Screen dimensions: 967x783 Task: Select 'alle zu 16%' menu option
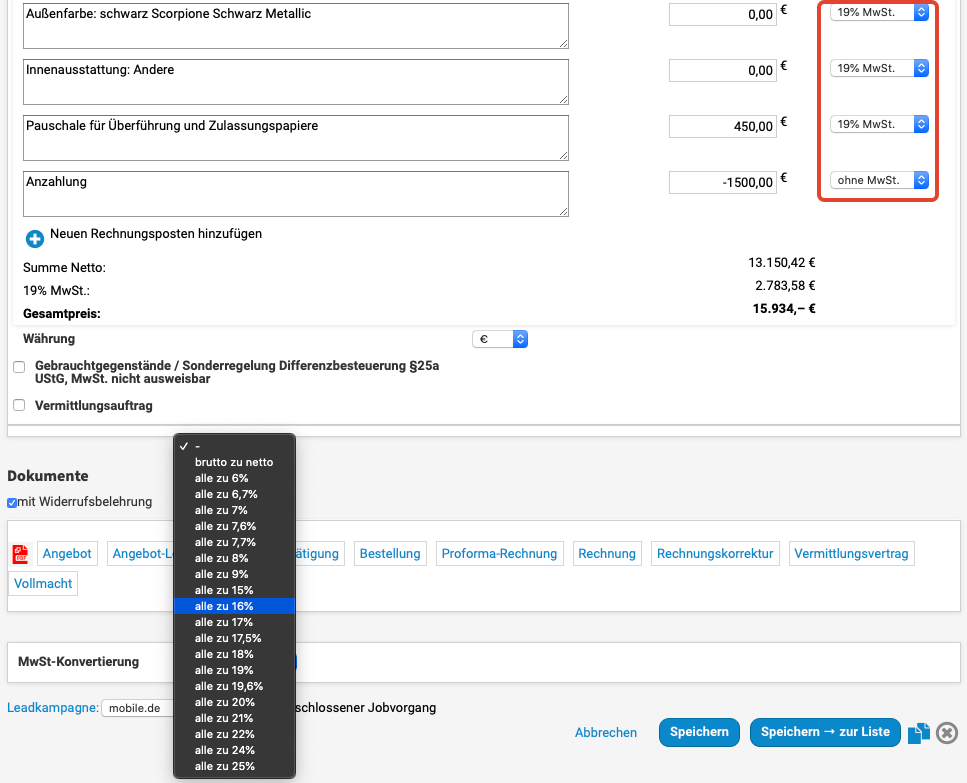tap(224, 606)
